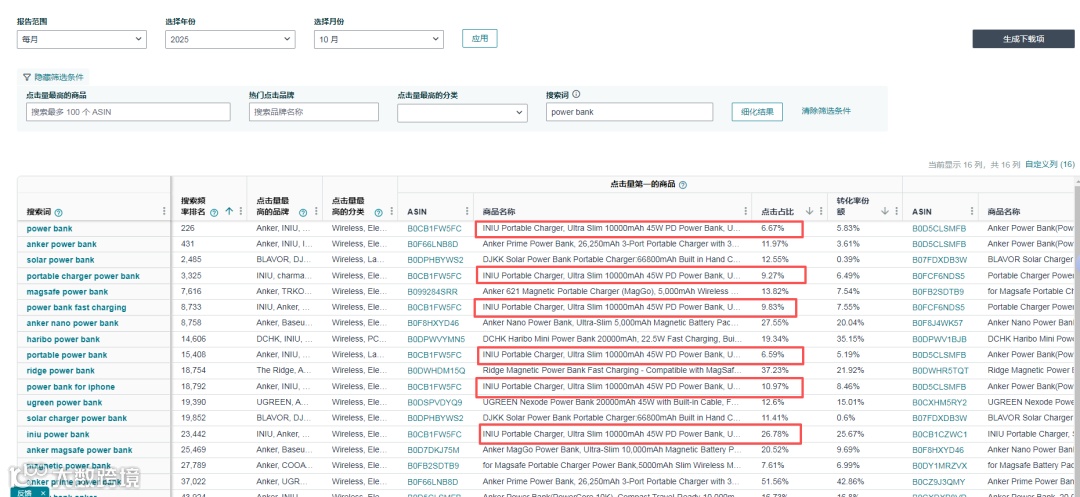Open search term link ugreen power bank
The image size is (1080, 497).
click(64, 403)
